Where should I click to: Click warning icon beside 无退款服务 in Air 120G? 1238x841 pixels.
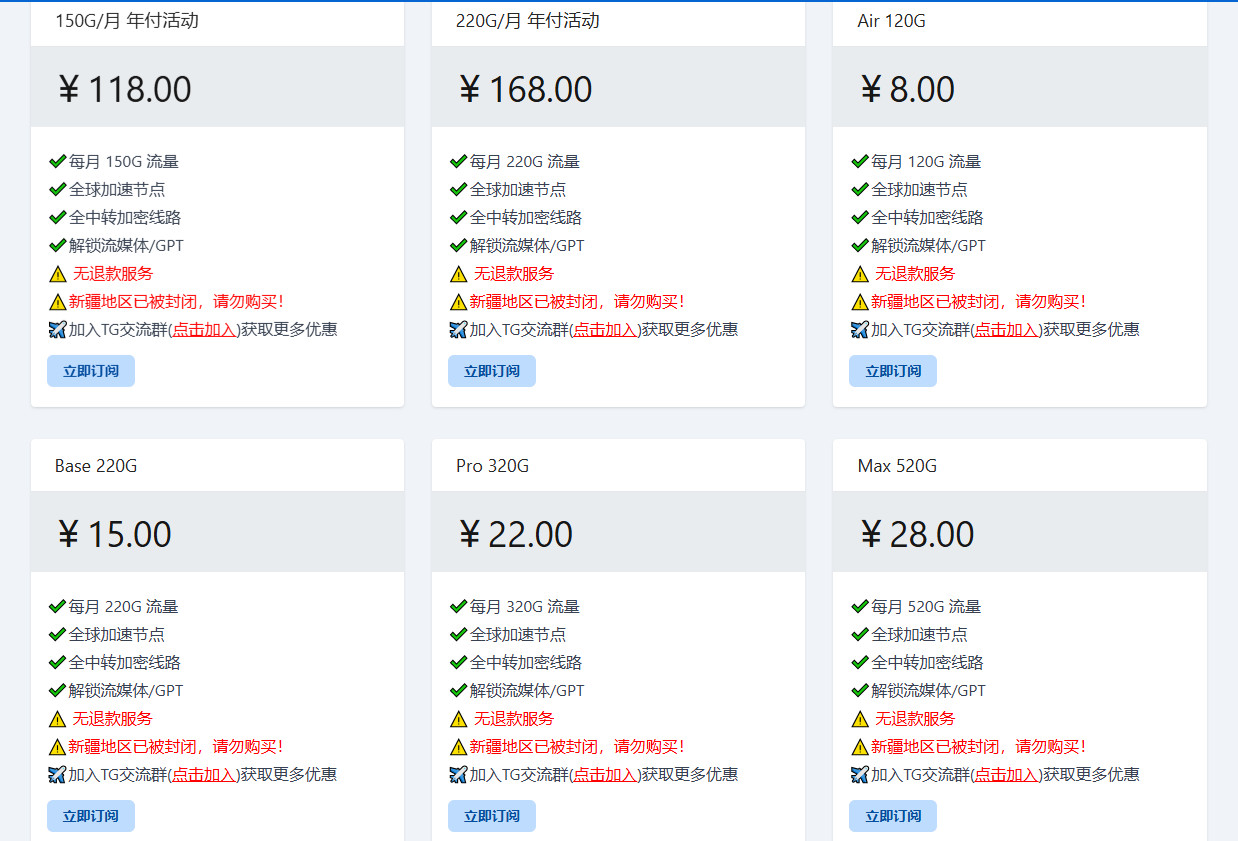point(859,274)
